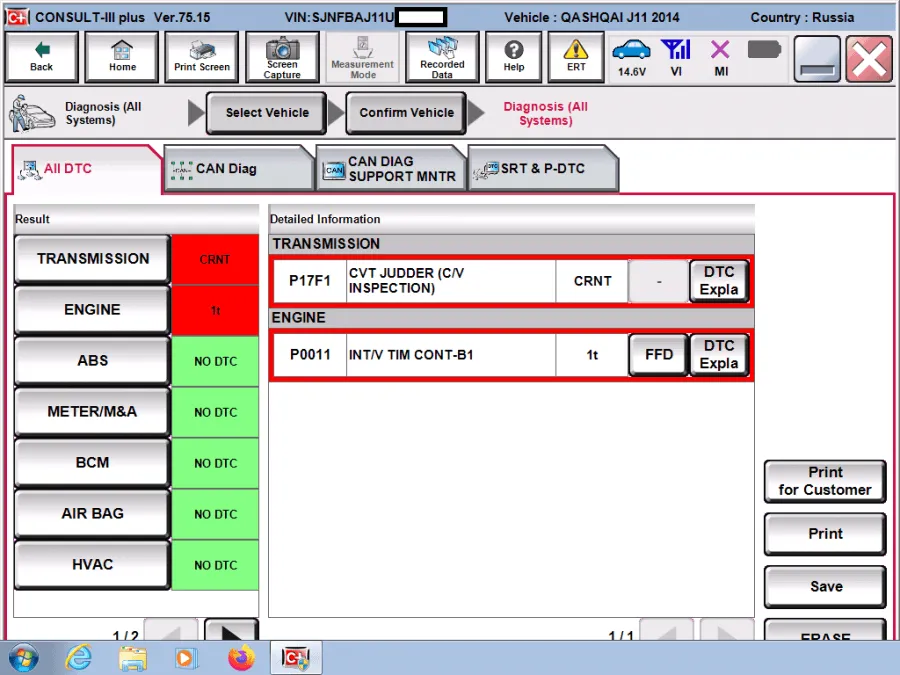Click the Print button
This screenshot has width=900, height=675.
(x=825, y=534)
